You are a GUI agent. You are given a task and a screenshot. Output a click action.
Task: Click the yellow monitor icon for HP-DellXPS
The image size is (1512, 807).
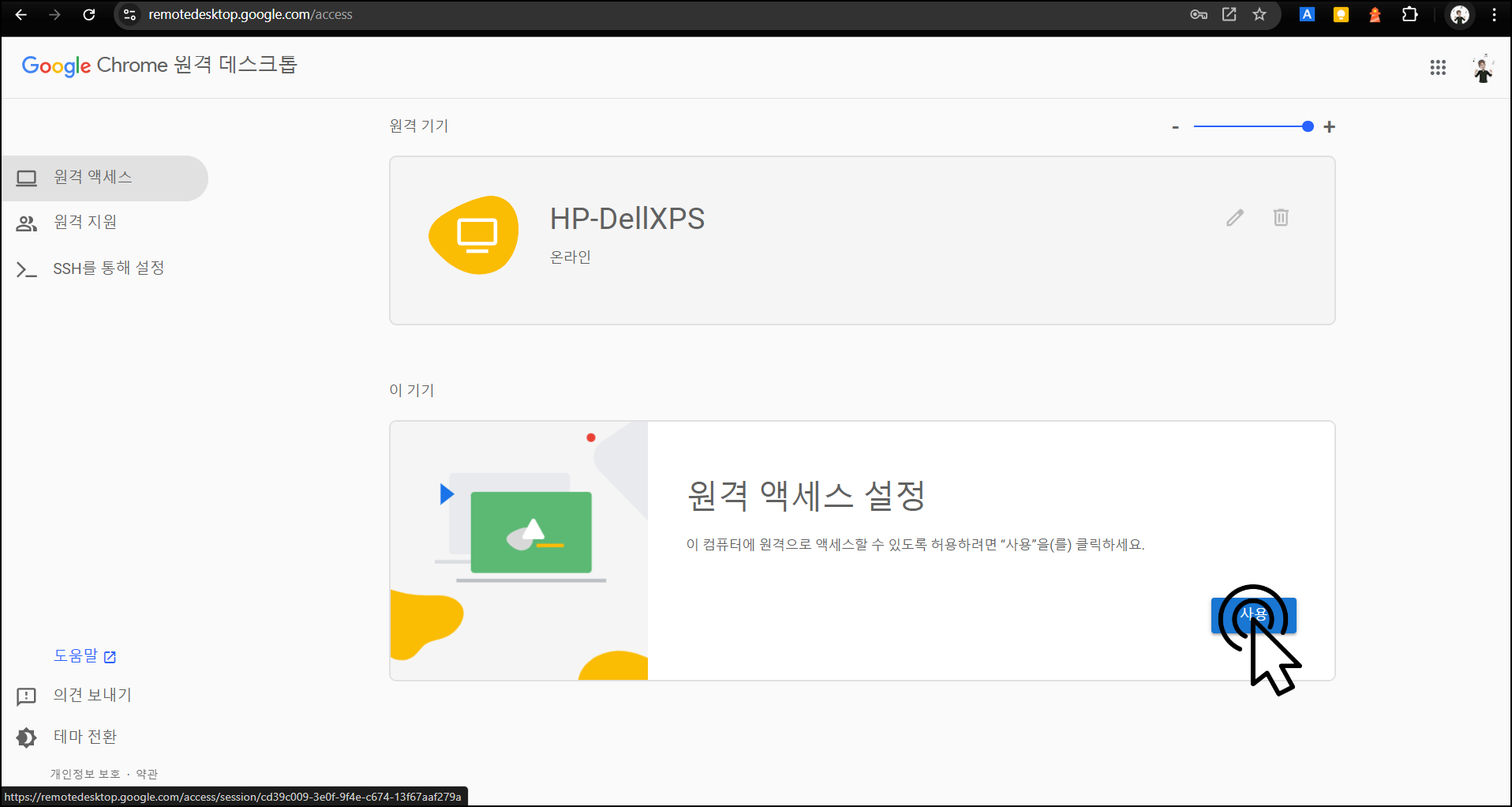tap(473, 235)
